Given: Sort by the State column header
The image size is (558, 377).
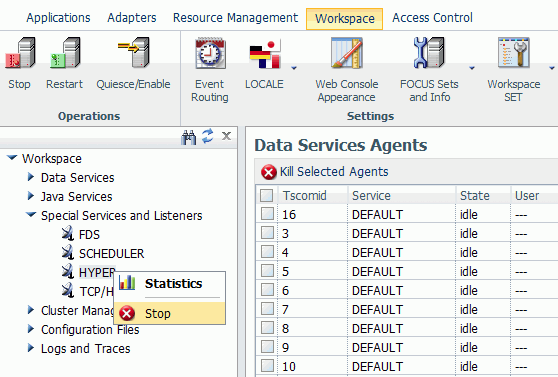Looking at the screenshot, I should (x=475, y=196).
